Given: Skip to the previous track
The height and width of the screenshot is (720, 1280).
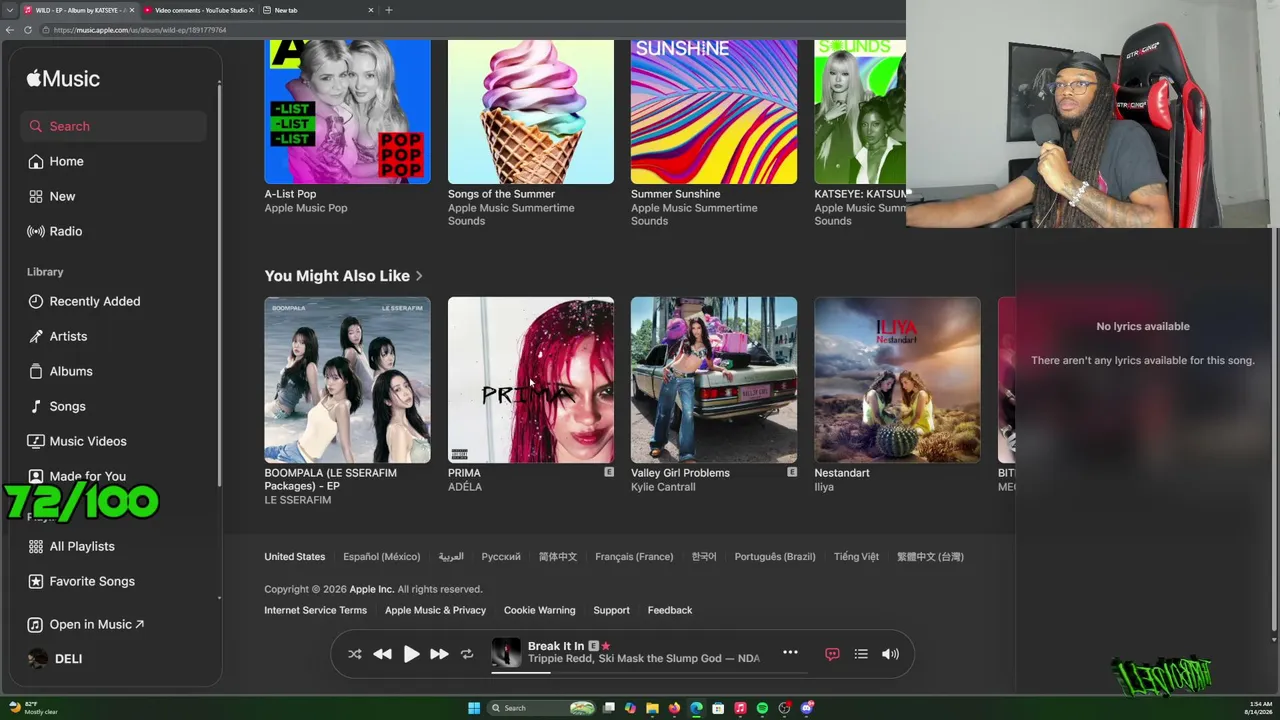Looking at the screenshot, I should pos(382,654).
